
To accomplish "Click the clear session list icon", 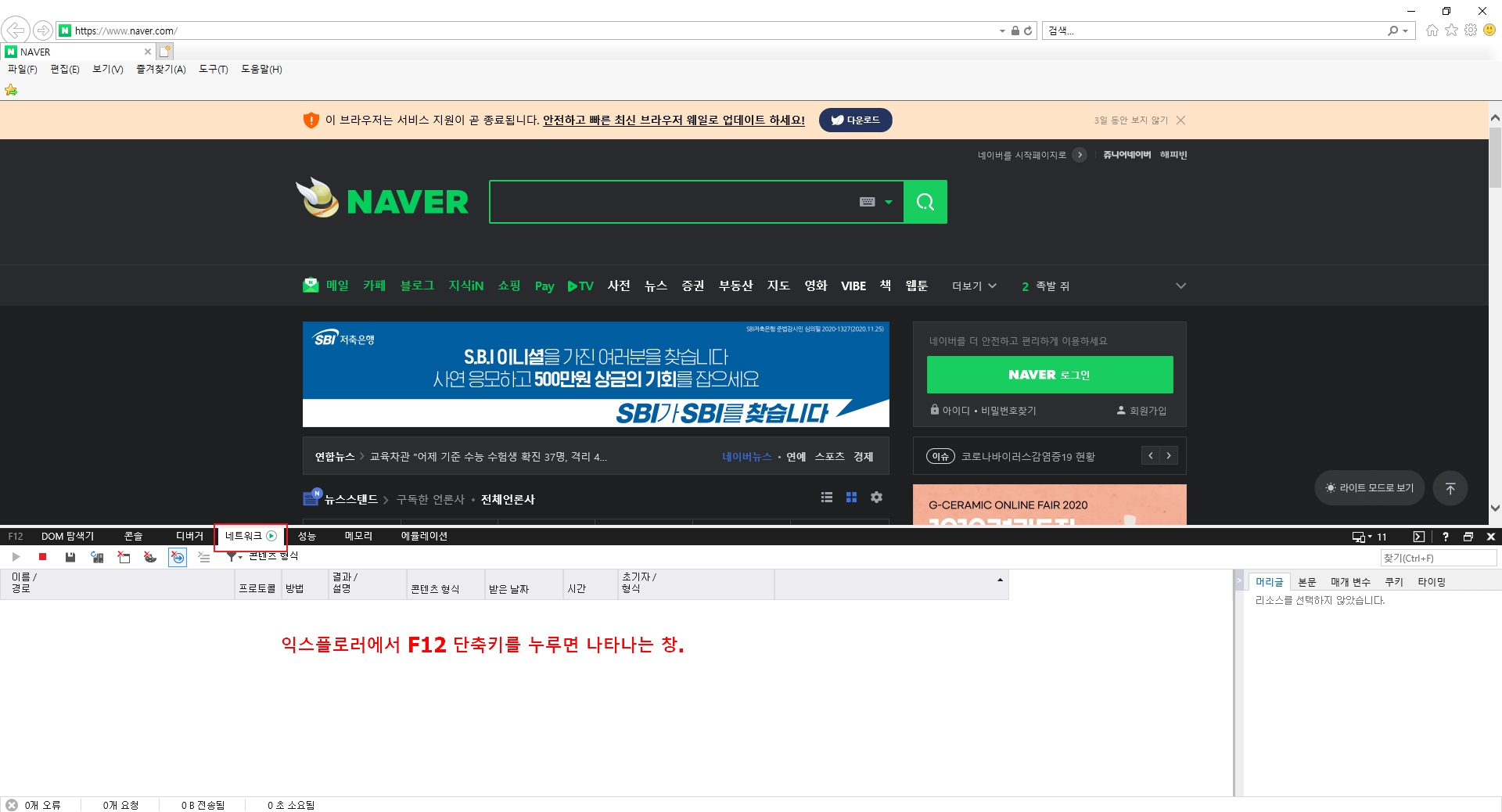I will (204, 557).
